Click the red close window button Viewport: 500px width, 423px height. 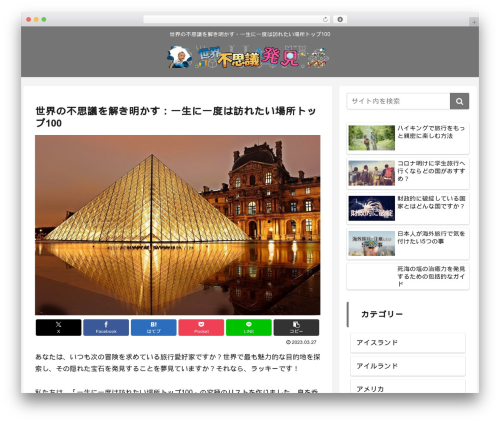point(29,20)
